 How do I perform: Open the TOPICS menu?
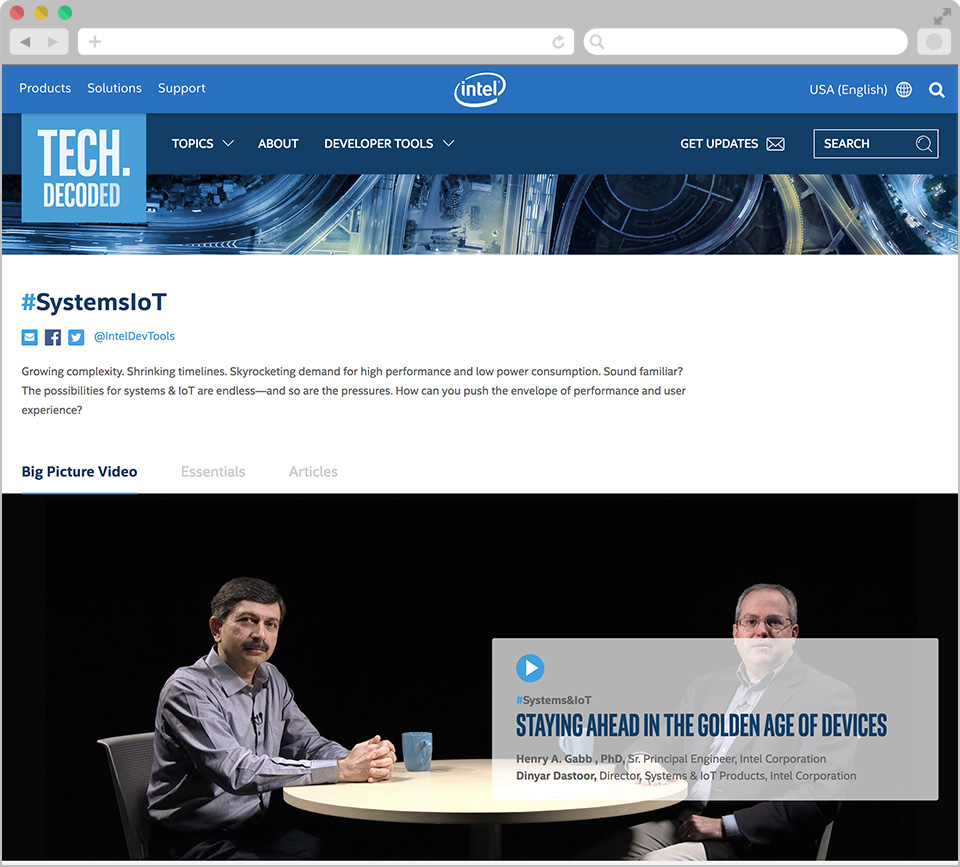click(x=192, y=143)
